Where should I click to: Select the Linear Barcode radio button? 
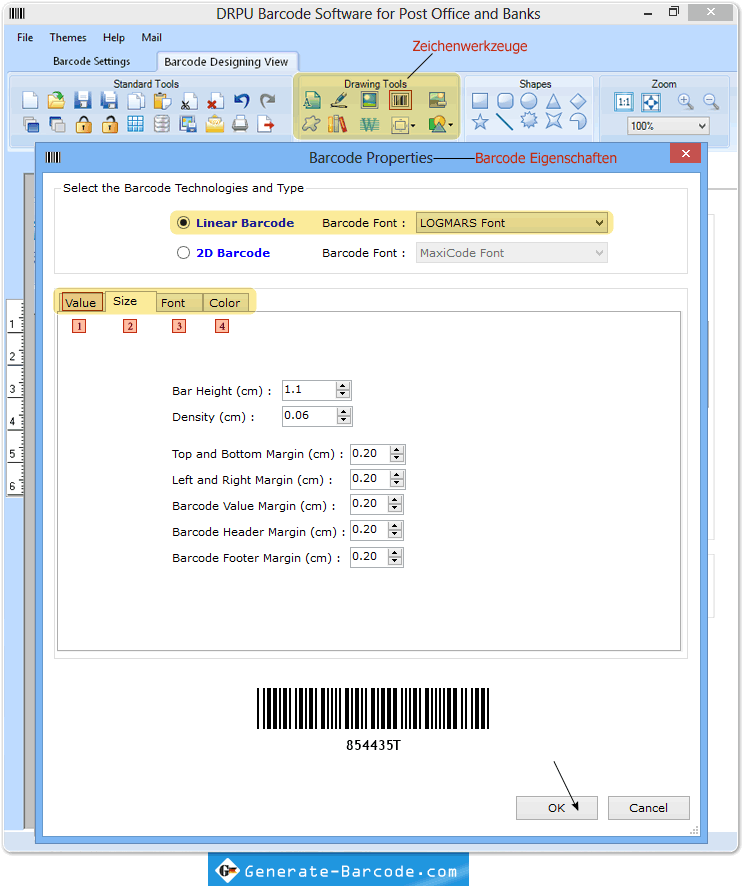(183, 223)
